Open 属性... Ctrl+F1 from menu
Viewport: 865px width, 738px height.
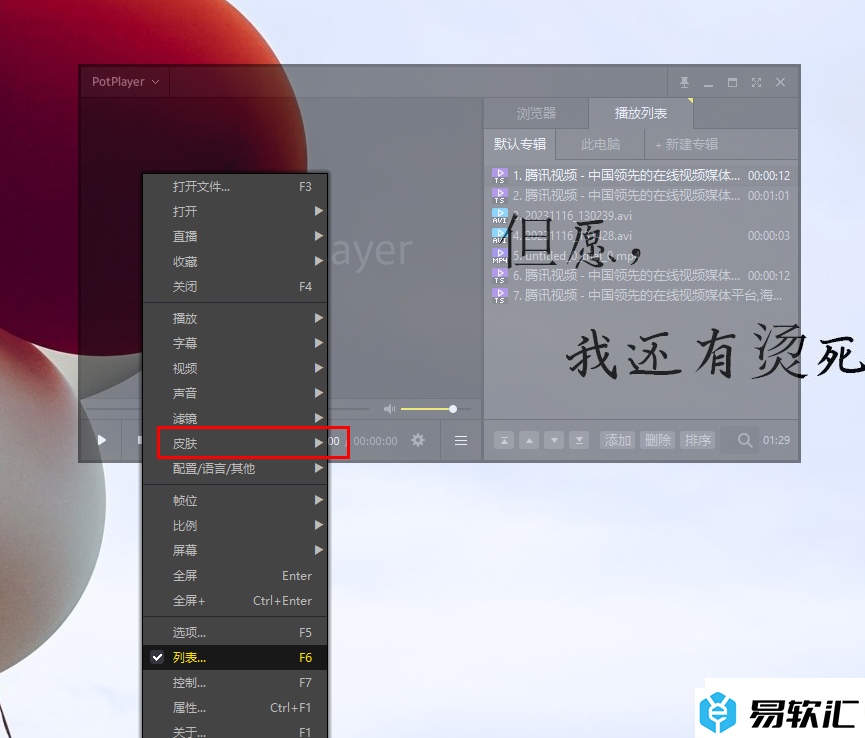coord(236,708)
